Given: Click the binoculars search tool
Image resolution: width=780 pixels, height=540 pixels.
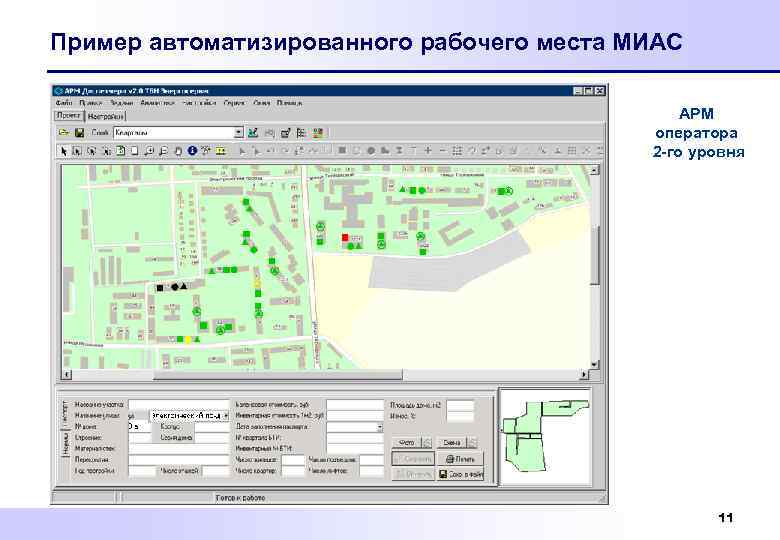Looking at the screenshot, I should coord(206,151).
